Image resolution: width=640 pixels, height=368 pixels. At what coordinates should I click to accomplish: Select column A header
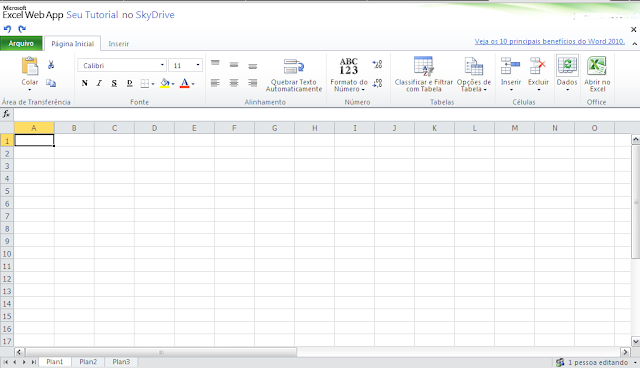pos(34,128)
